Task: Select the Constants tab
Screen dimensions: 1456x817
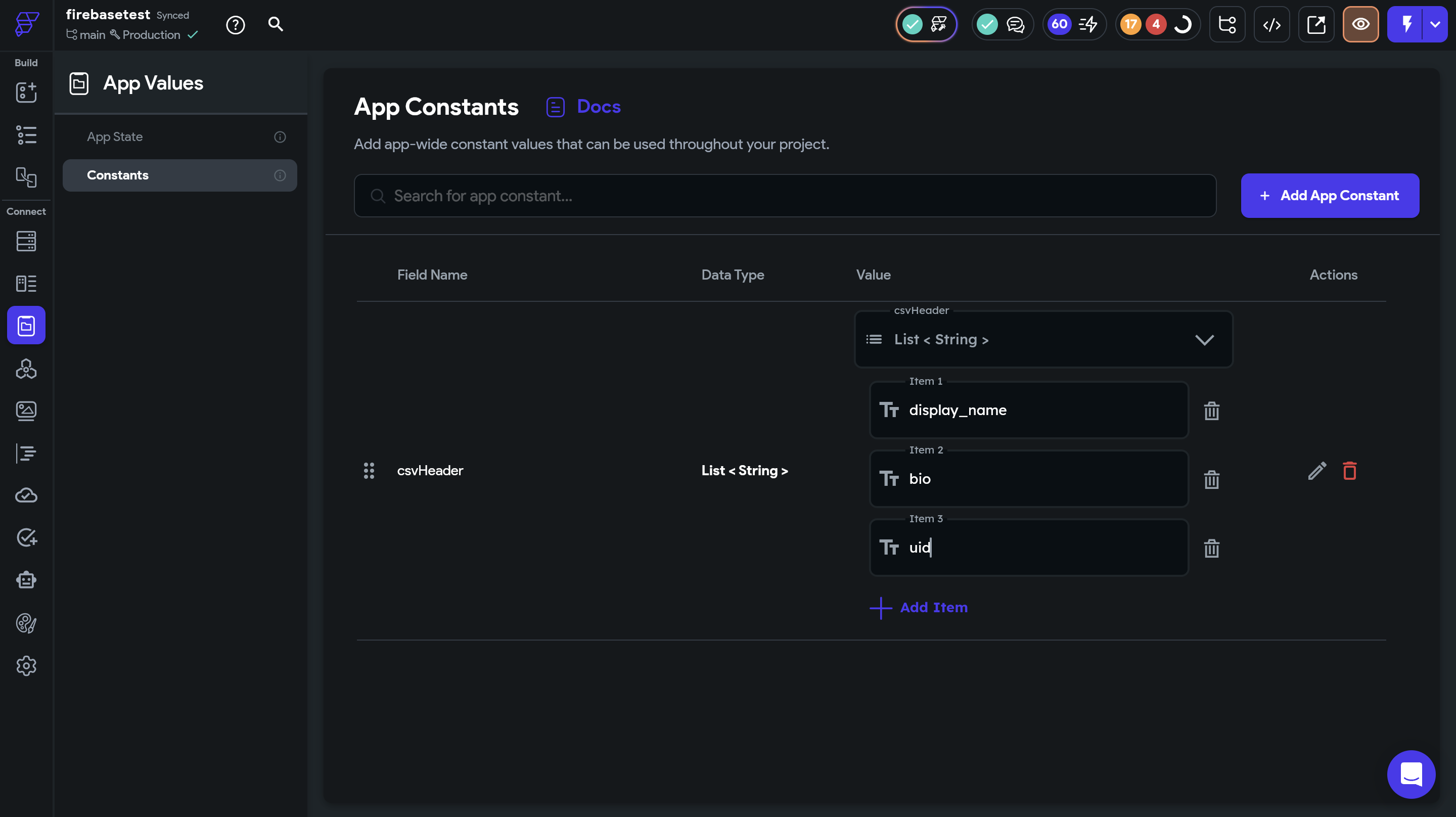Action: click(x=118, y=175)
